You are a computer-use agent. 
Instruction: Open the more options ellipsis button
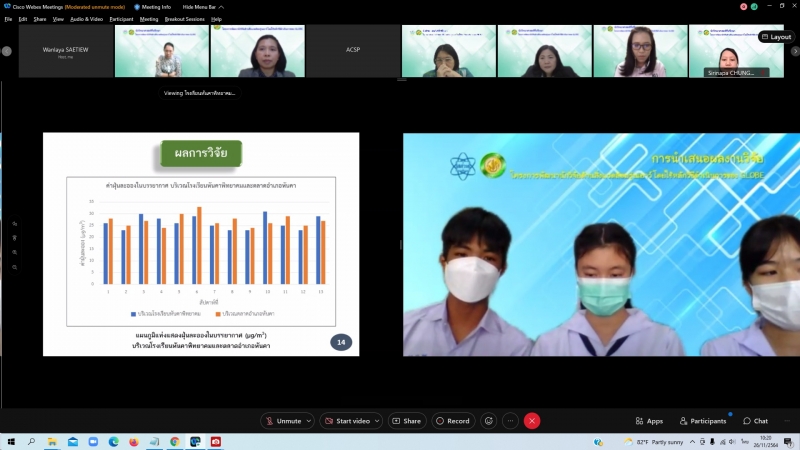click(x=511, y=421)
